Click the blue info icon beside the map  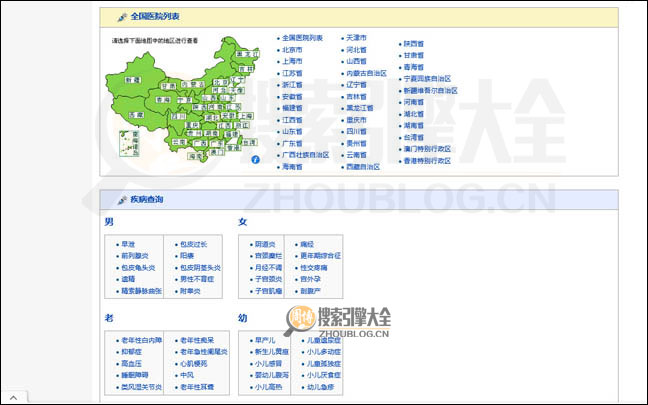click(255, 160)
